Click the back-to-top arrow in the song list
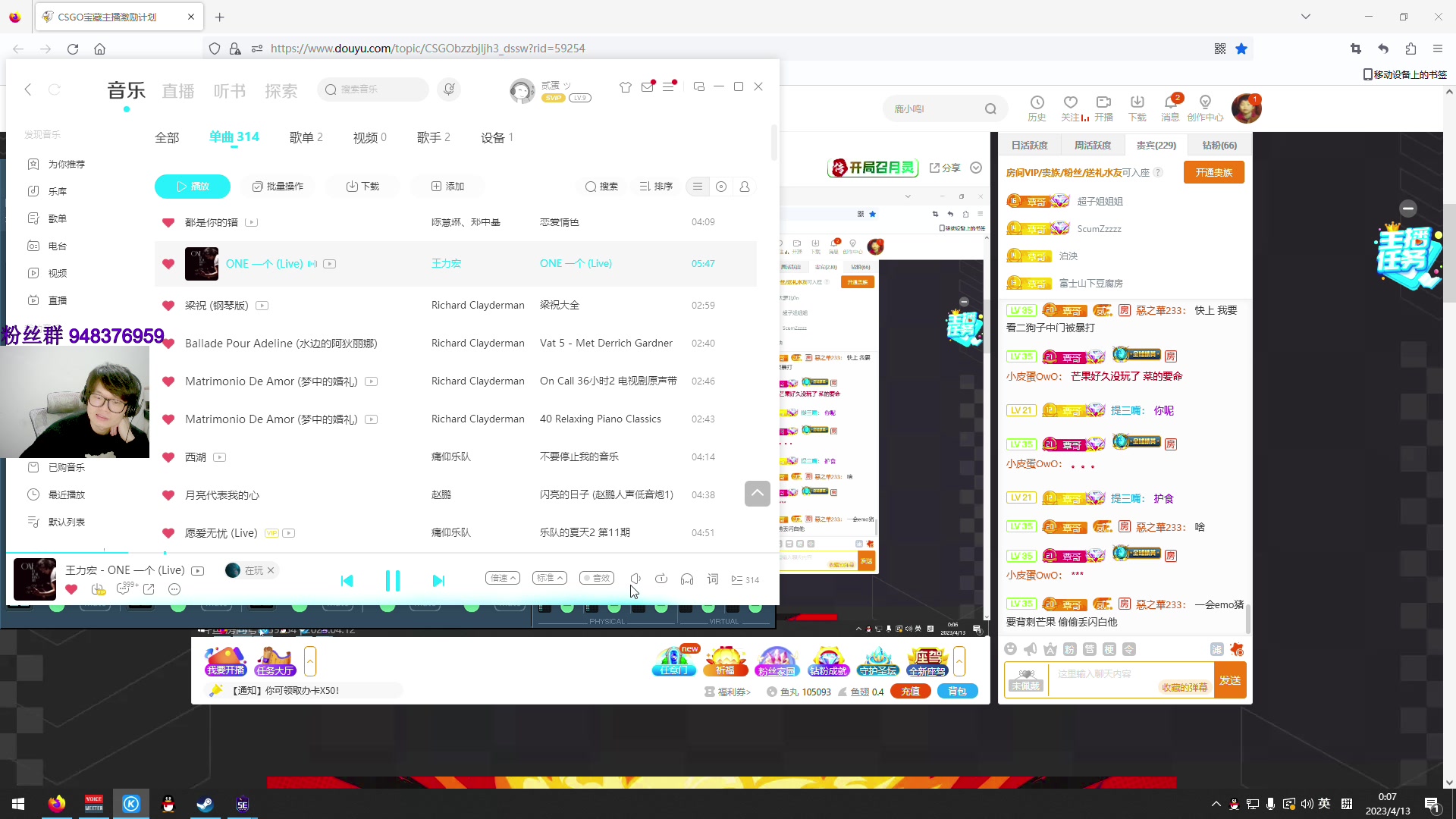1456x819 pixels. (x=758, y=494)
